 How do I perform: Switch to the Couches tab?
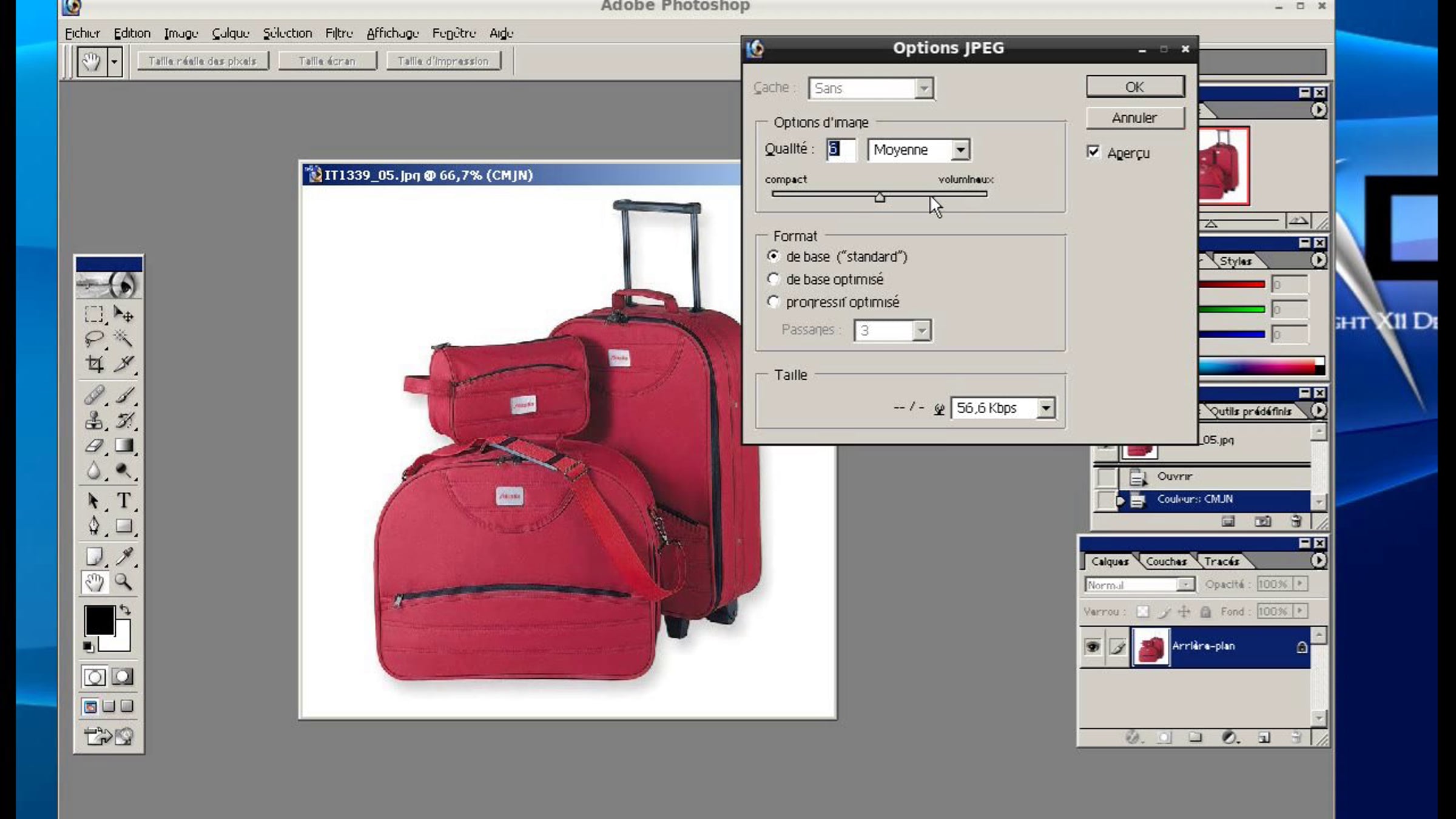pyautogui.click(x=1165, y=561)
